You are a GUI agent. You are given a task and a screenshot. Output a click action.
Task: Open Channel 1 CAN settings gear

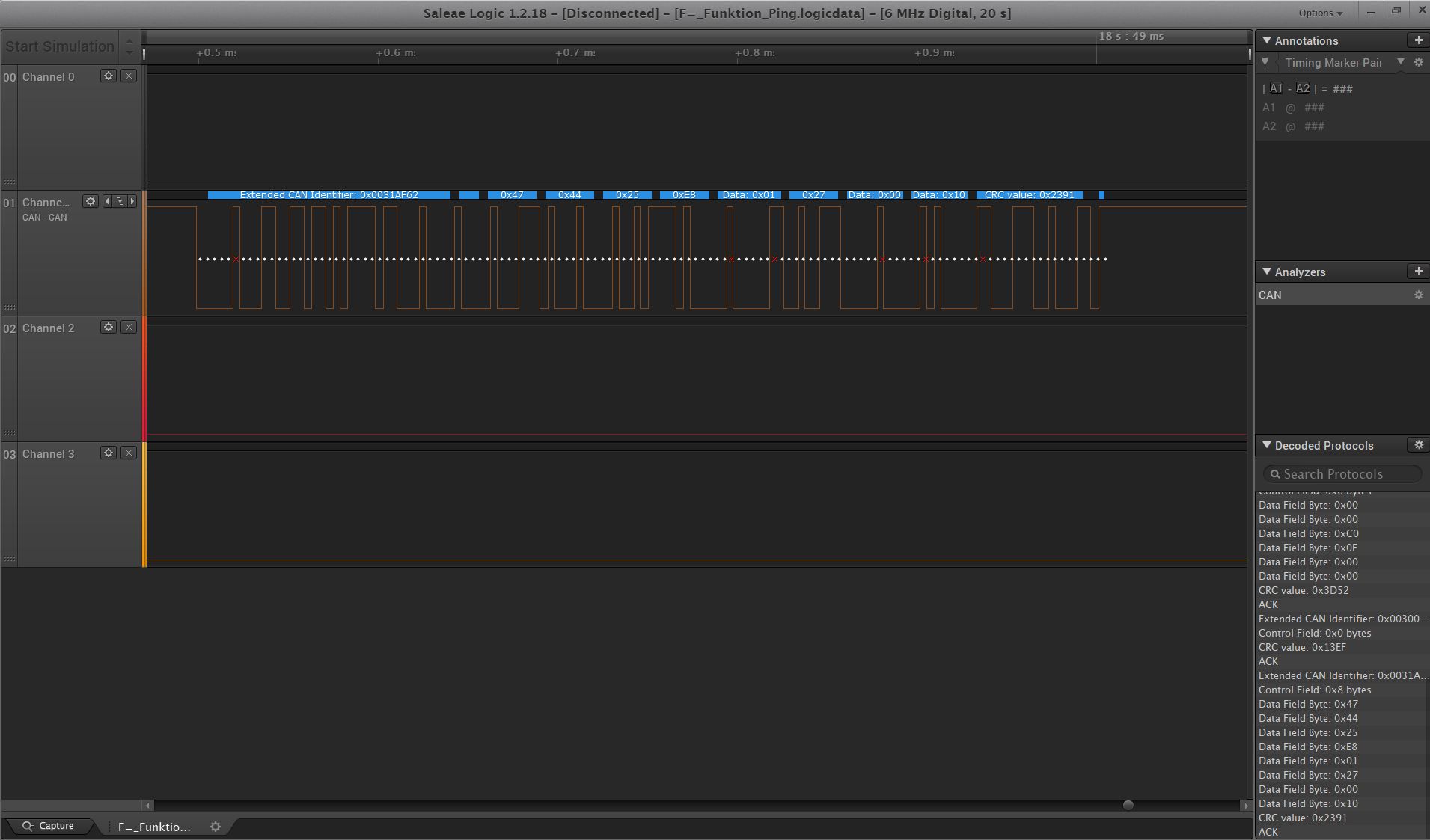tap(91, 201)
